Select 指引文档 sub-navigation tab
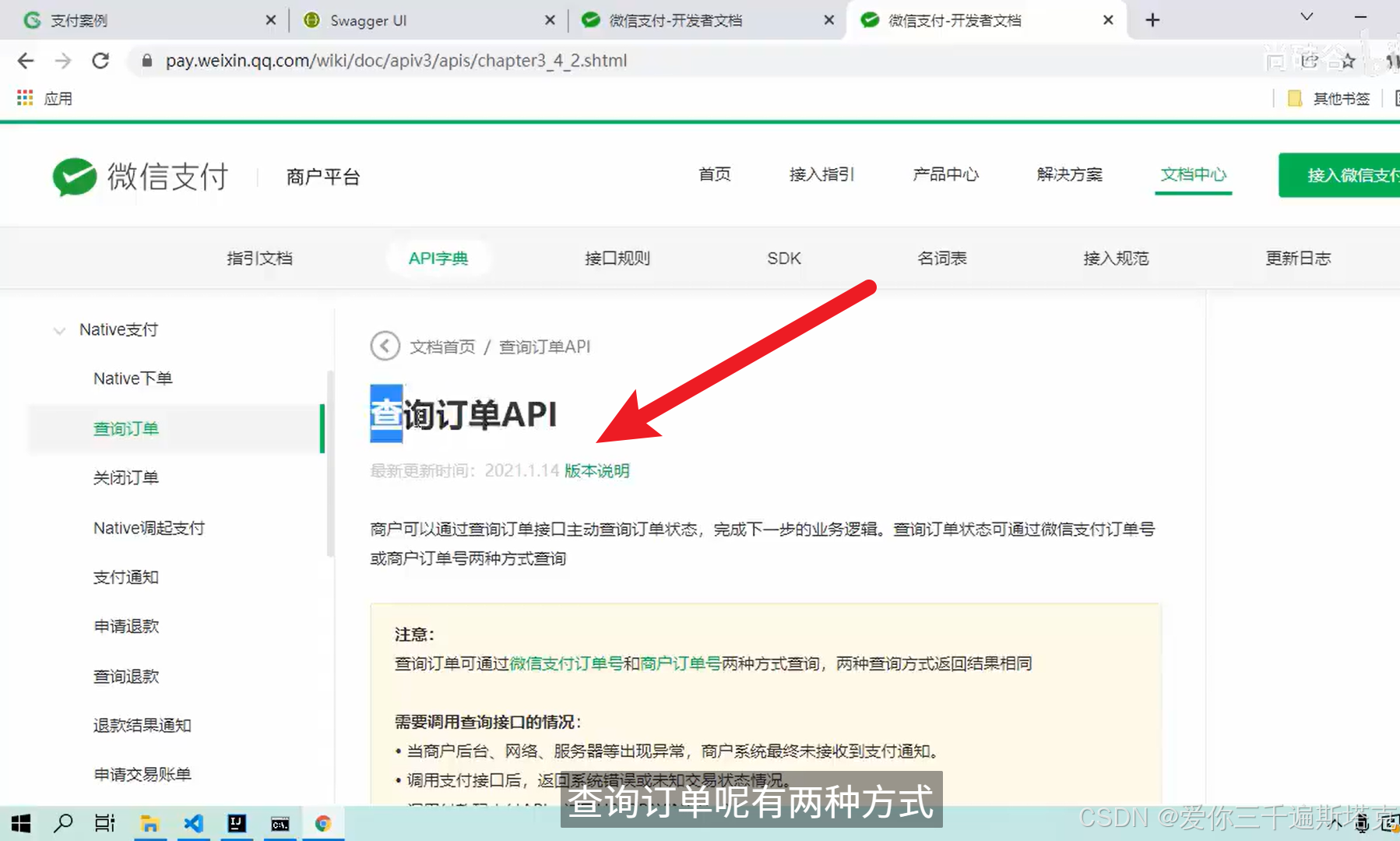 tap(259, 259)
